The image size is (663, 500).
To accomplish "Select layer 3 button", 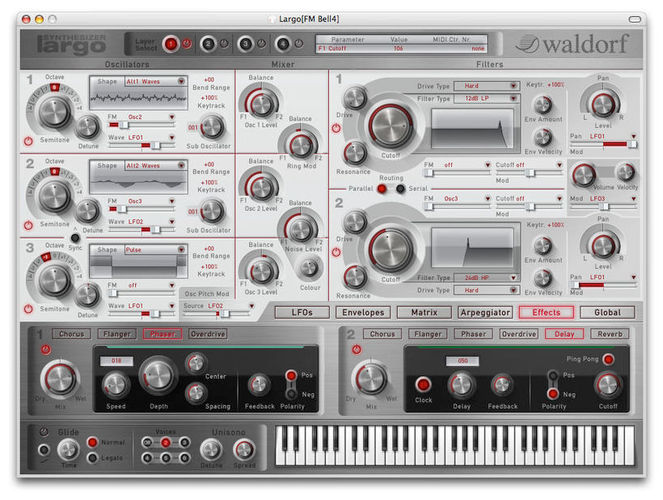I will pos(245,44).
